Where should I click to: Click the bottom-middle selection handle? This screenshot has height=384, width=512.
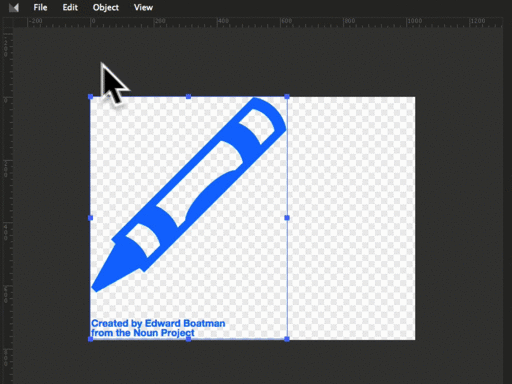tap(188, 339)
